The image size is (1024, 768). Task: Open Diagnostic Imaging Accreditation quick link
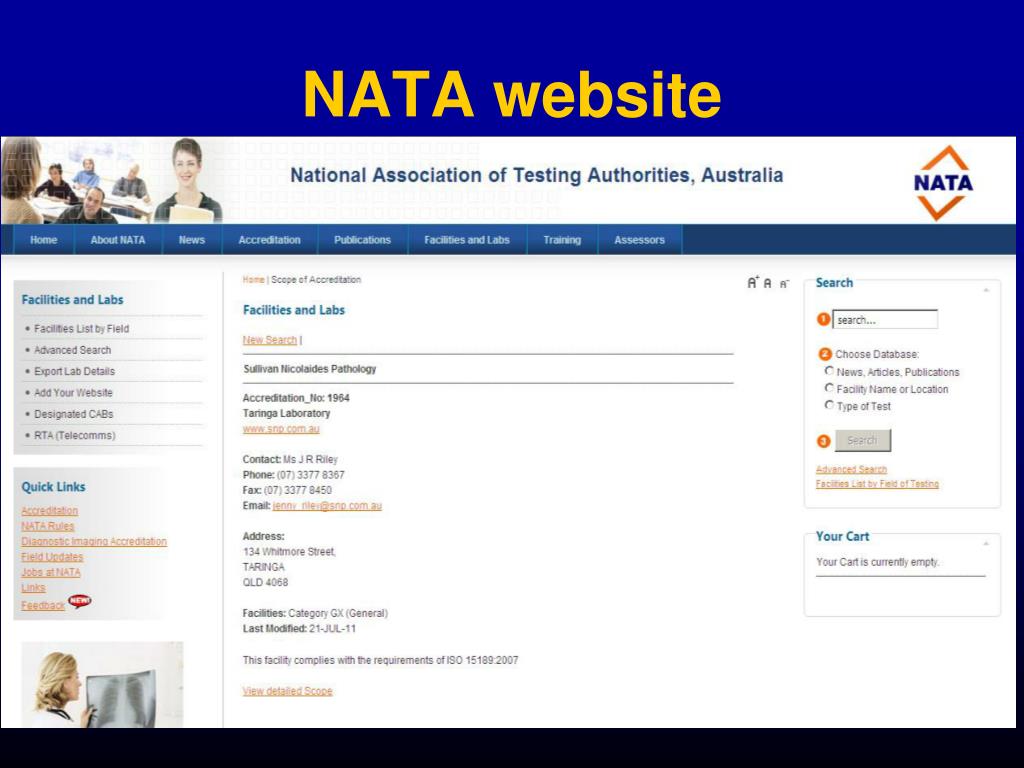pyautogui.click(x=94, y=541)
